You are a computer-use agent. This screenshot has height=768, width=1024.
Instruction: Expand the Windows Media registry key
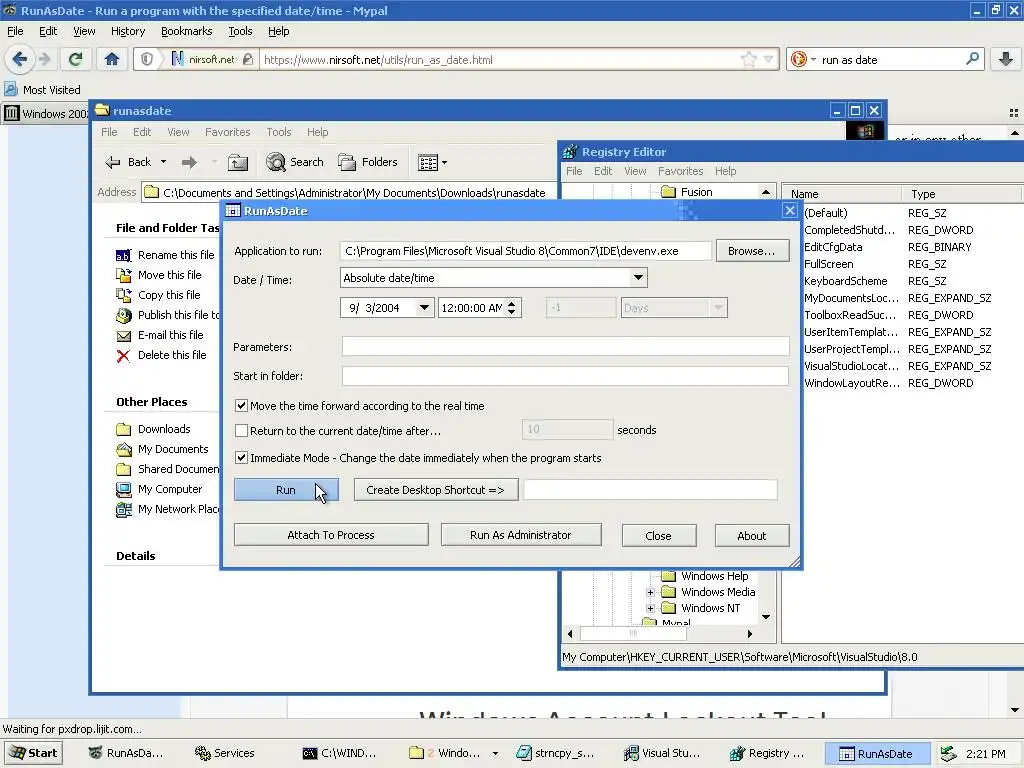[650, 592]
